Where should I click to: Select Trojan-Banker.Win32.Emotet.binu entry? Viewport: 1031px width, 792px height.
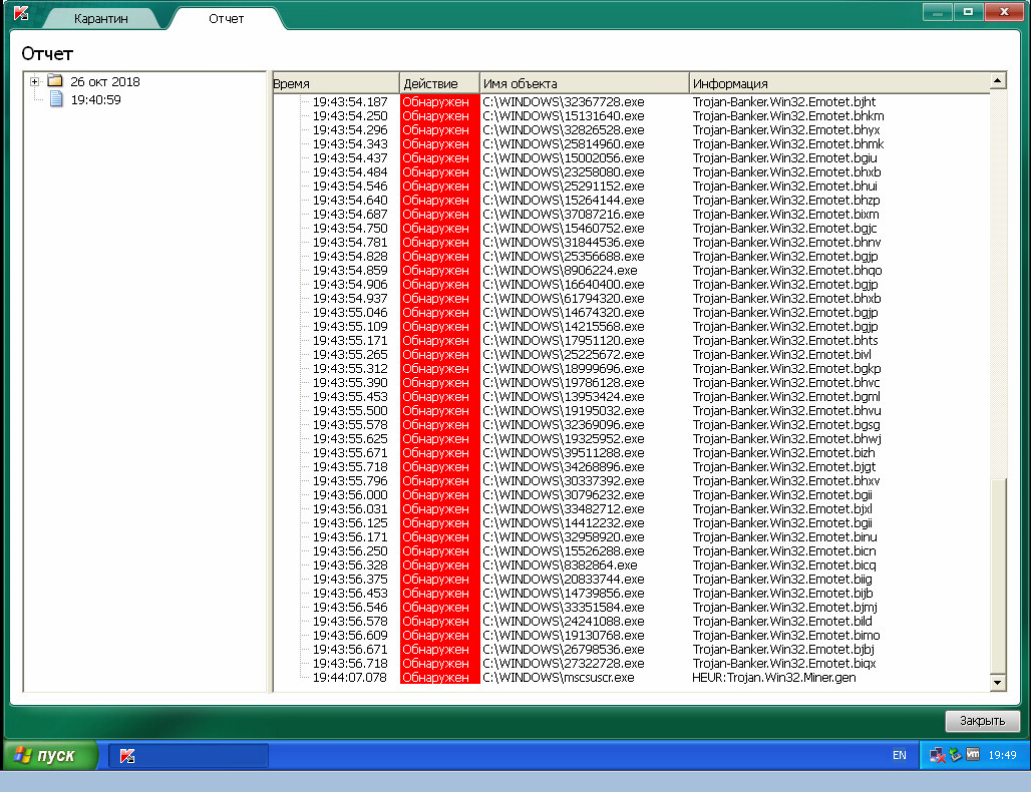784,537
